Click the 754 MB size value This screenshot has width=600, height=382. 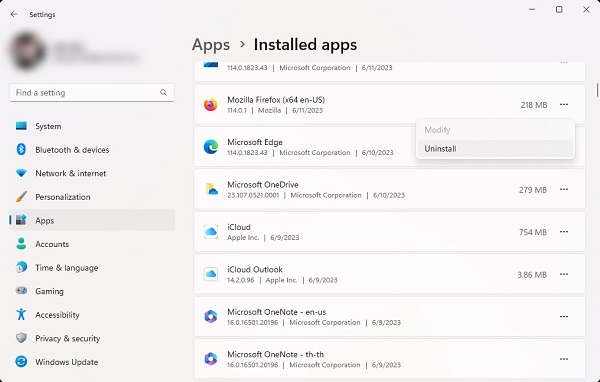(533, 232)
